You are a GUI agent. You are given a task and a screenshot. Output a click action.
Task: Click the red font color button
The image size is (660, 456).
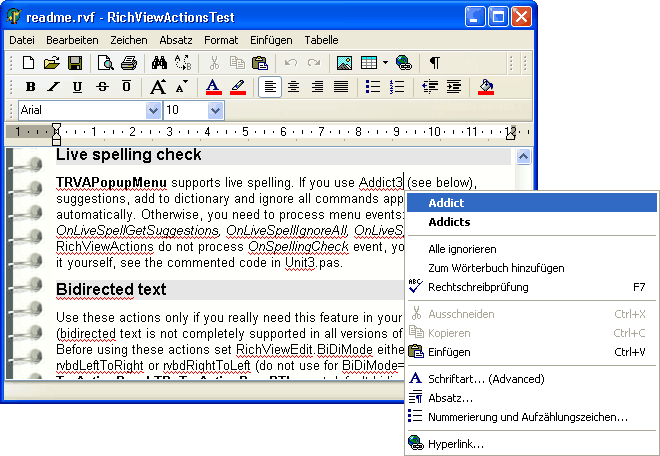(213, 87)
